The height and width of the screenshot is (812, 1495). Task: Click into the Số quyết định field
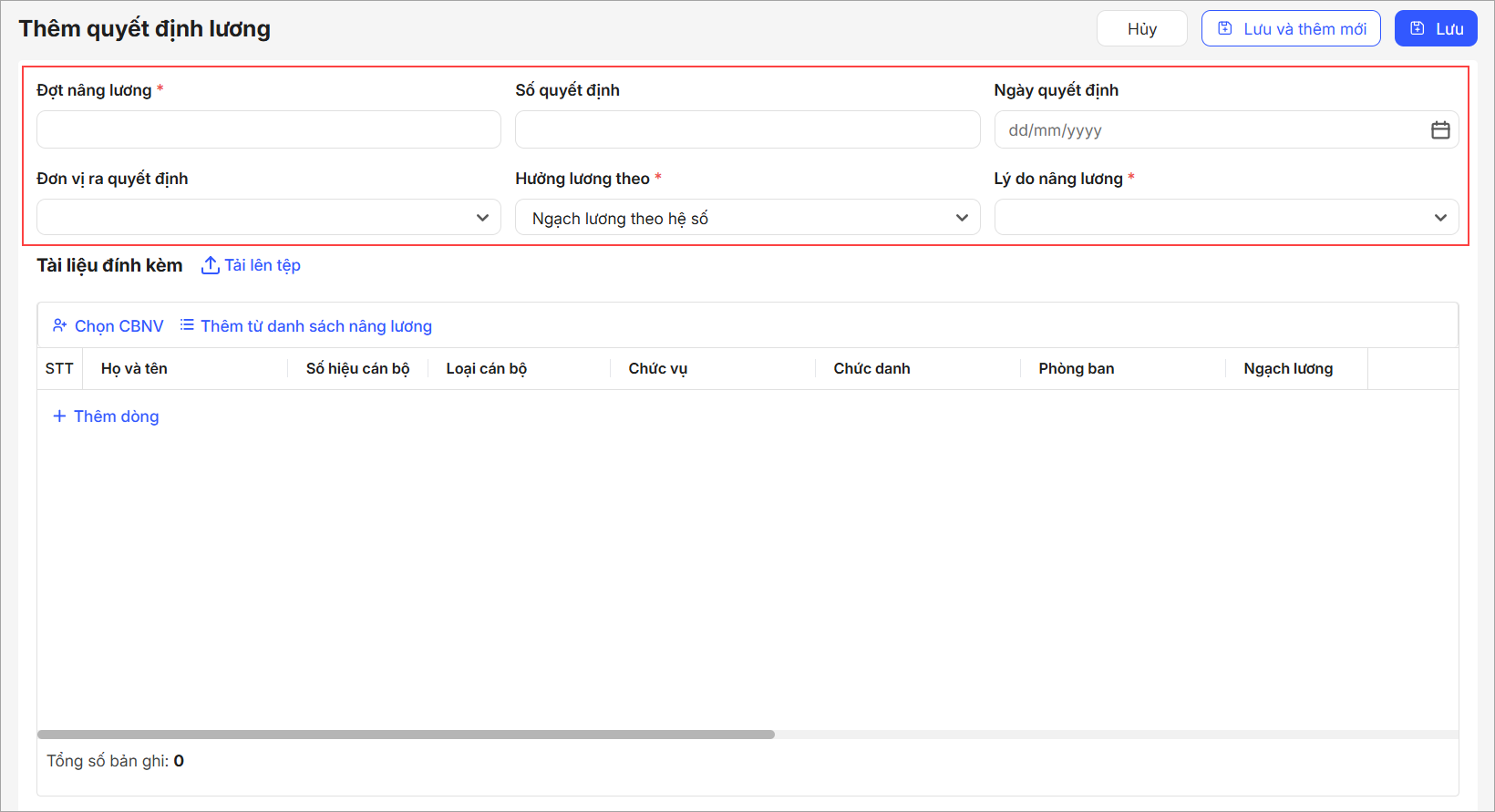(x=747, y=129)
